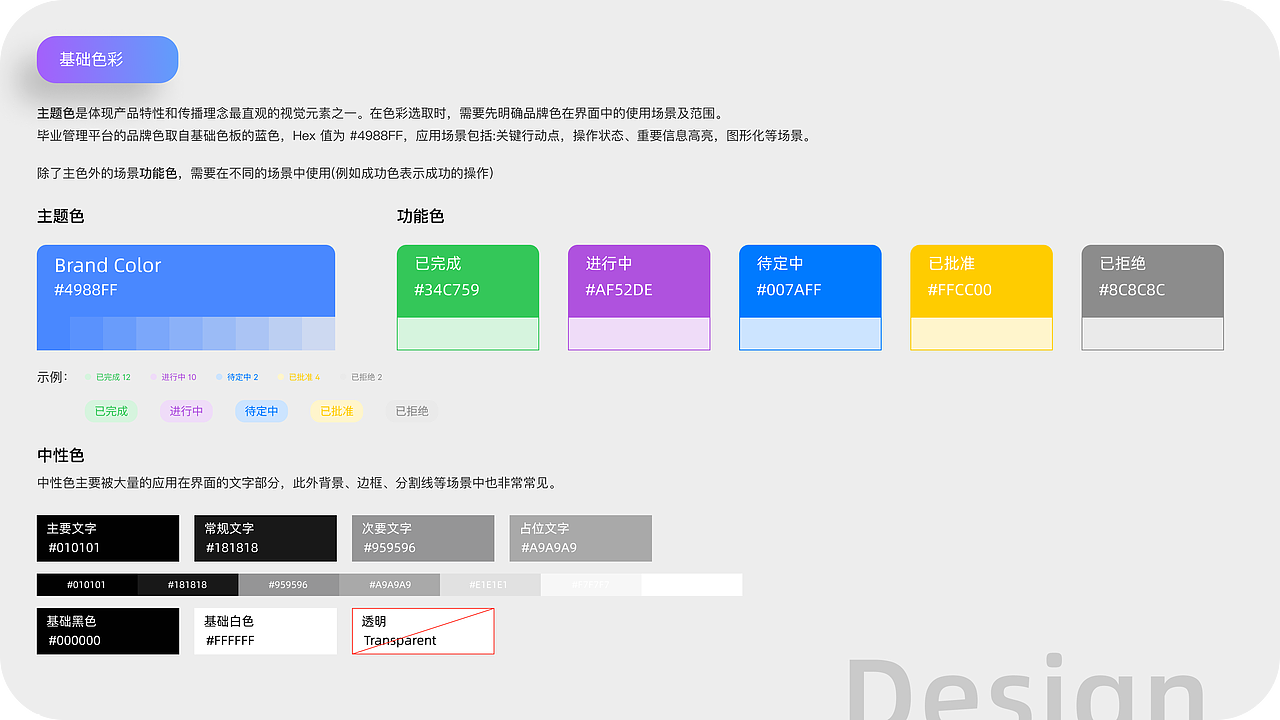Click the 基础色彩 header button
Image resolution: width=1280 pixels, height=720 pixels.
click(x=106, y=59)
